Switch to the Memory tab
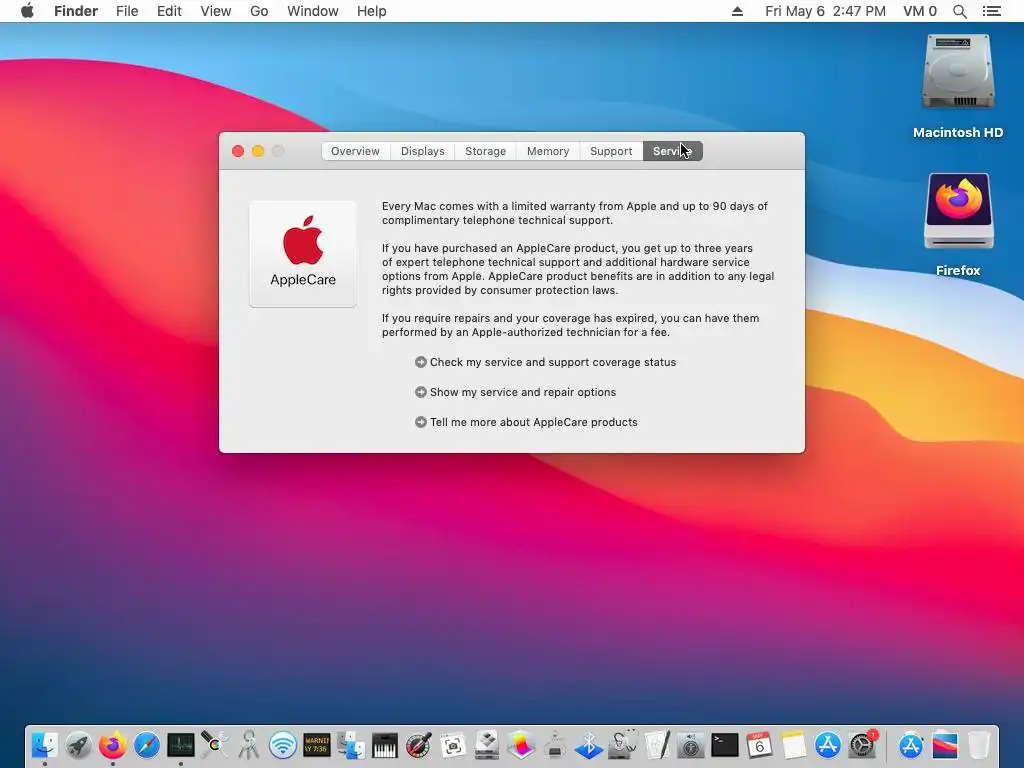The image size is (1024, 768). coord(548,151)
